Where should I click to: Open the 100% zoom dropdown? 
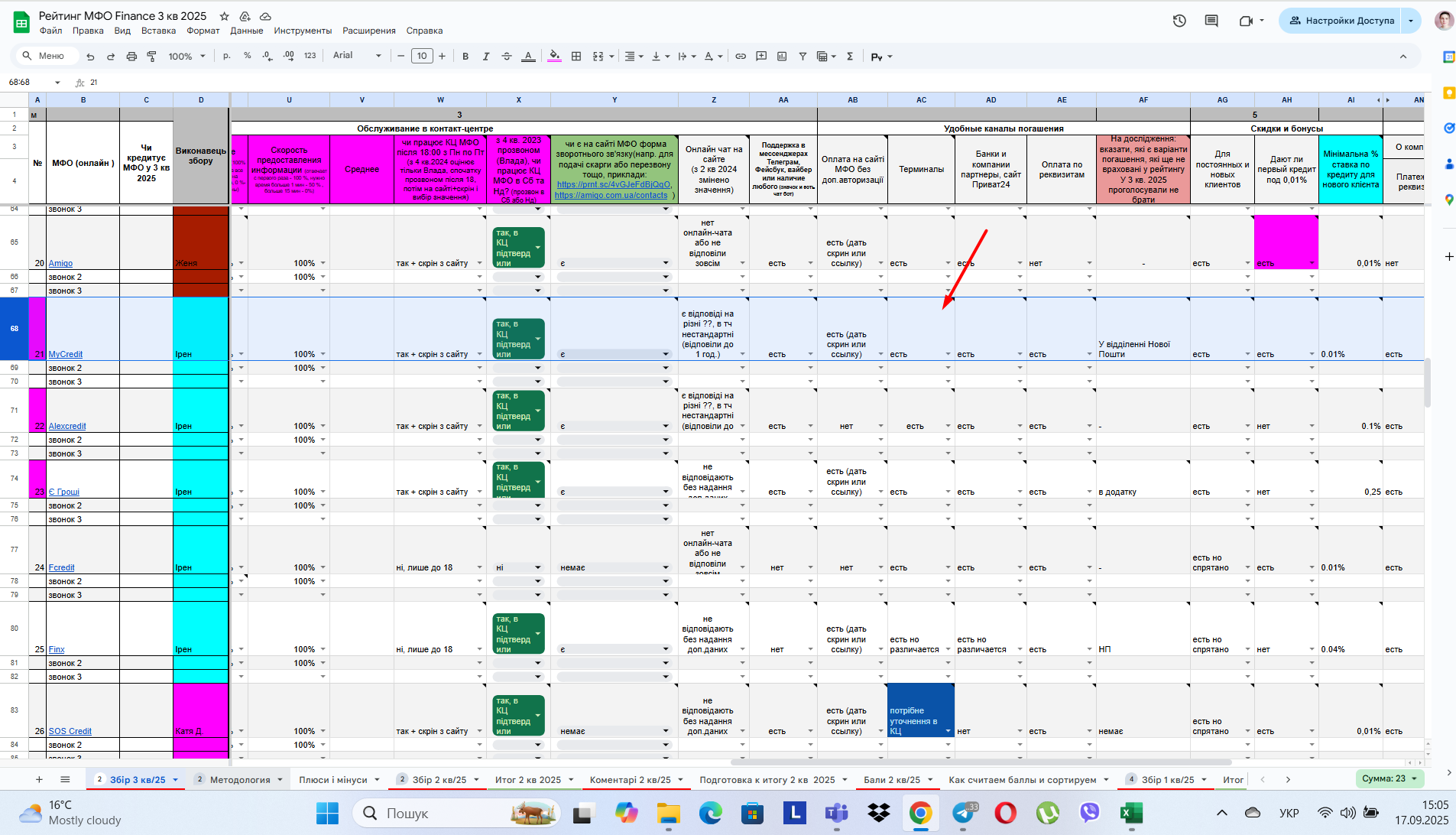[x=187, y=56]
